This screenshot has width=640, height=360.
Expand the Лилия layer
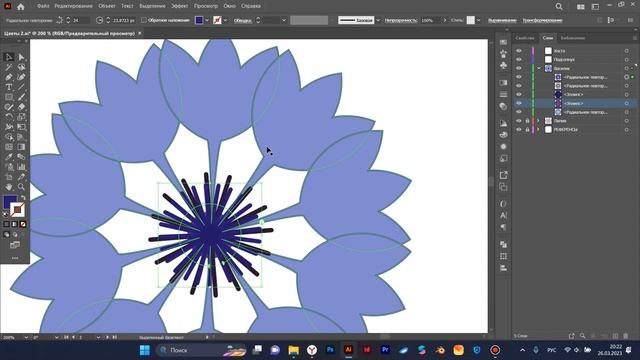click(x=538, y=121)
